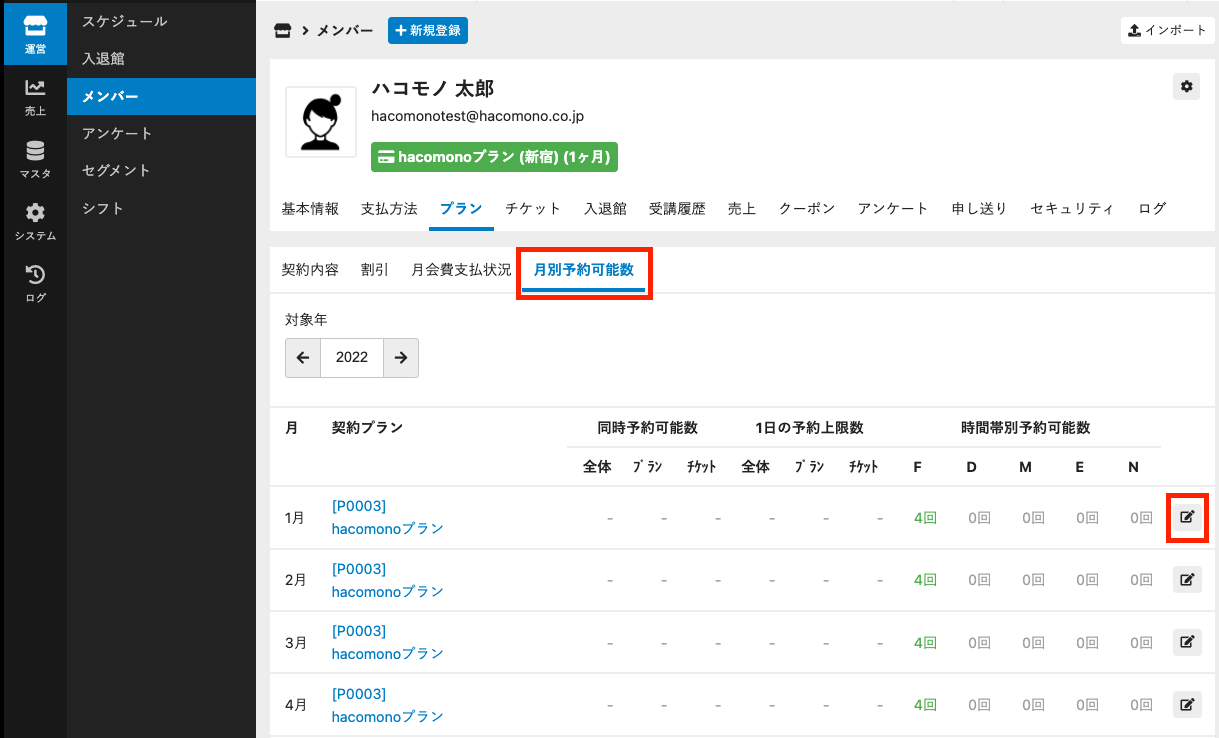Click the インポート button
1219x738 pixels.
pyautogui.click(x=1167, y=30)
